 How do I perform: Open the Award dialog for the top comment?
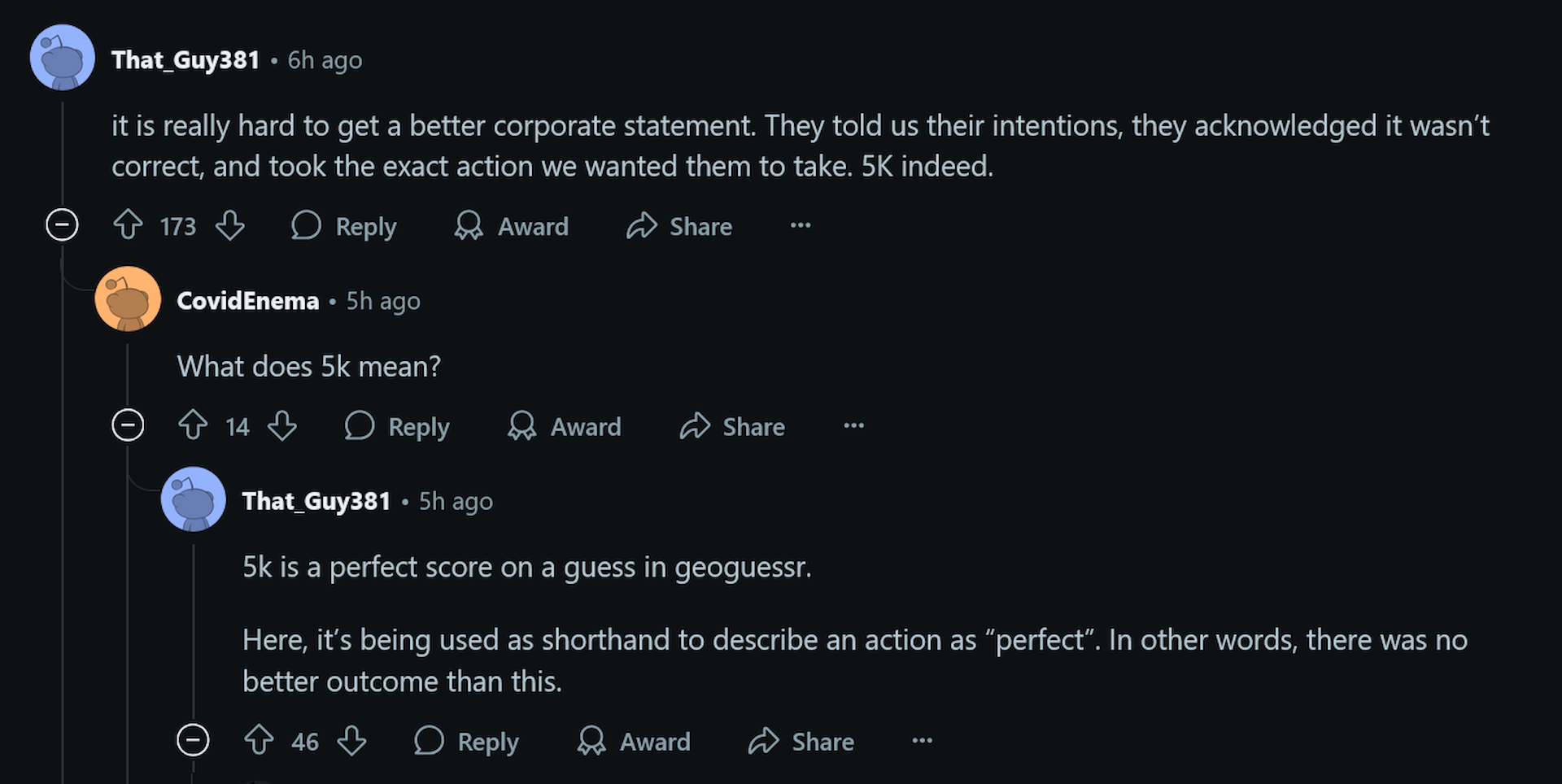pos(511,226)
